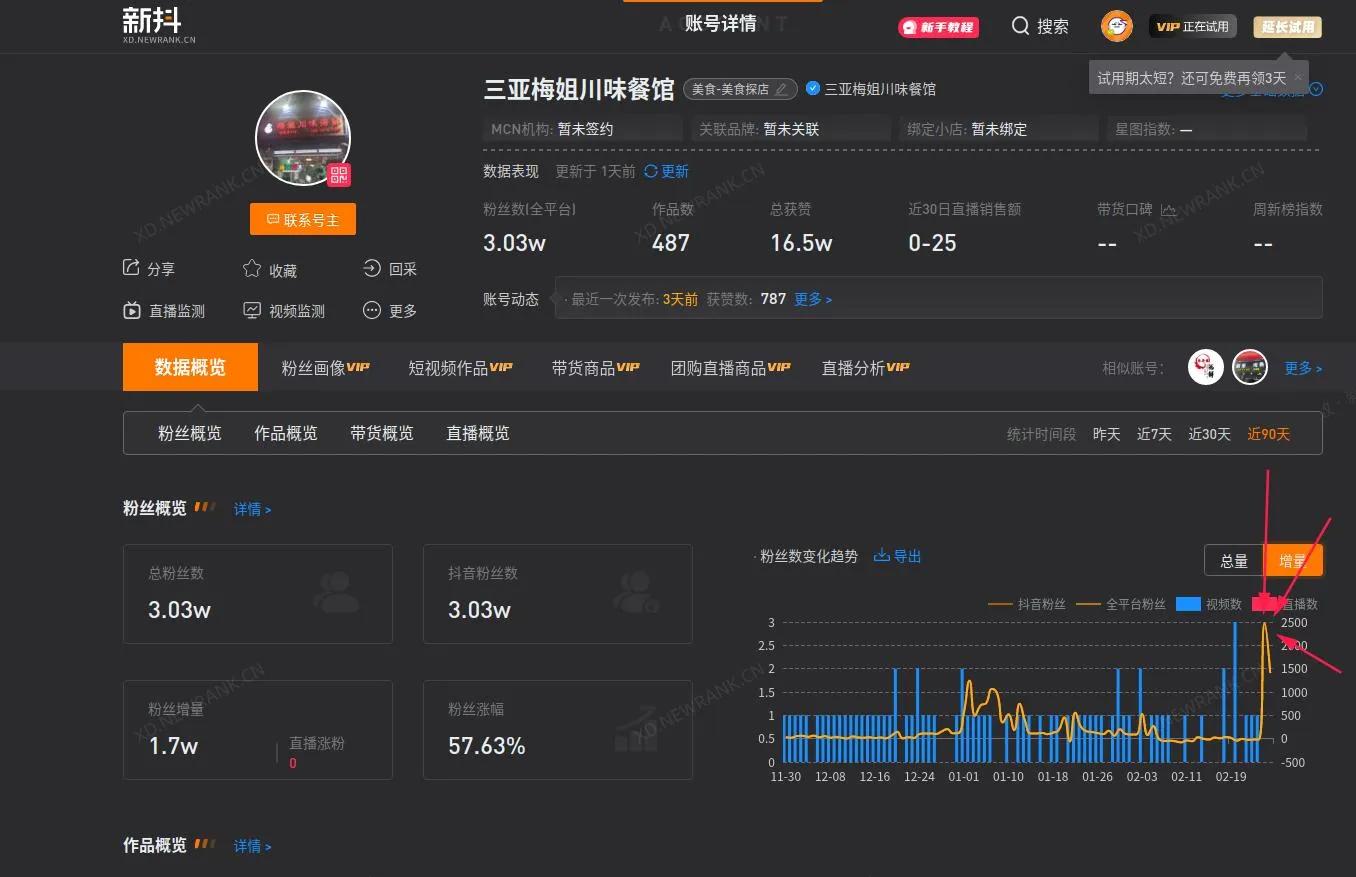The height and width of the screenshot is (877, 1356).
Task: Expand 更多 for similar accounts
Action: point(1301,367)
